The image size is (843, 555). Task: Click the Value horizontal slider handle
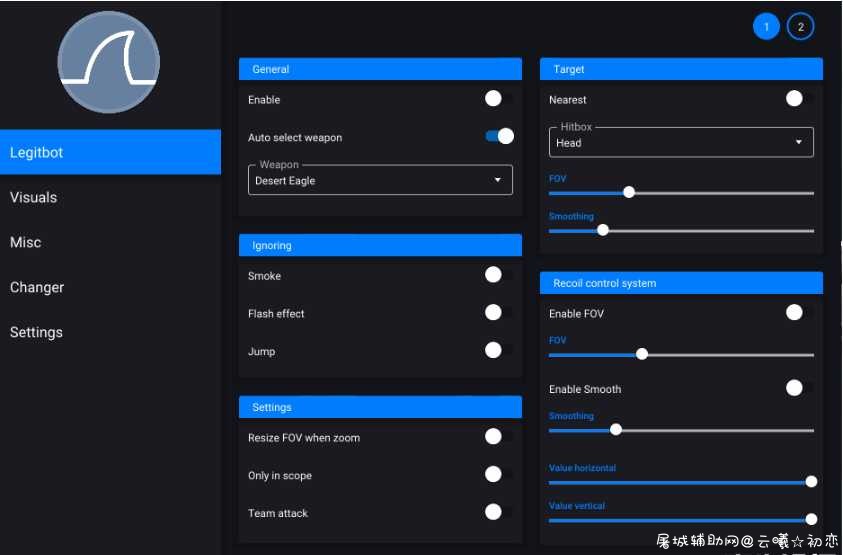[811, 482]
